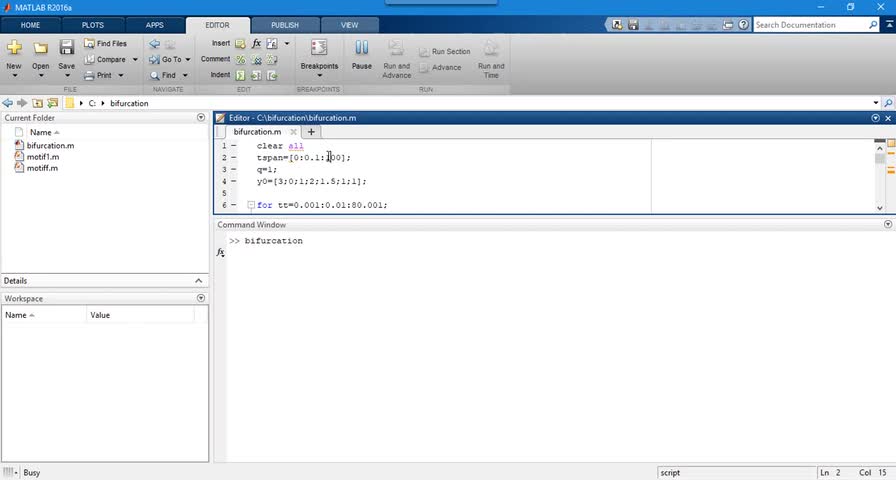Click the fx icon in Command Window

pos(221,253)
